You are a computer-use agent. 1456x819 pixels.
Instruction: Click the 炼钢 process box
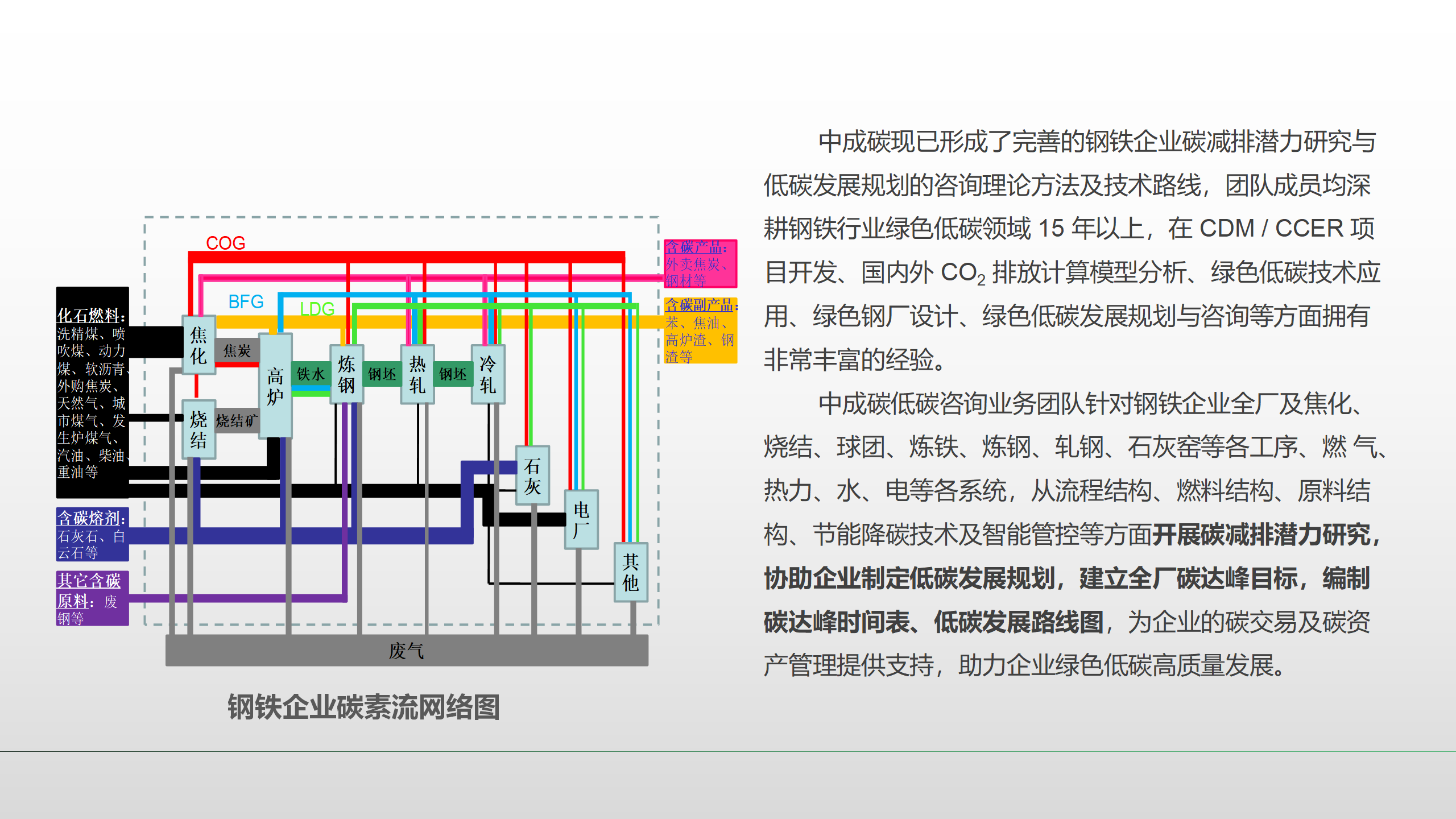click(346, 374)
